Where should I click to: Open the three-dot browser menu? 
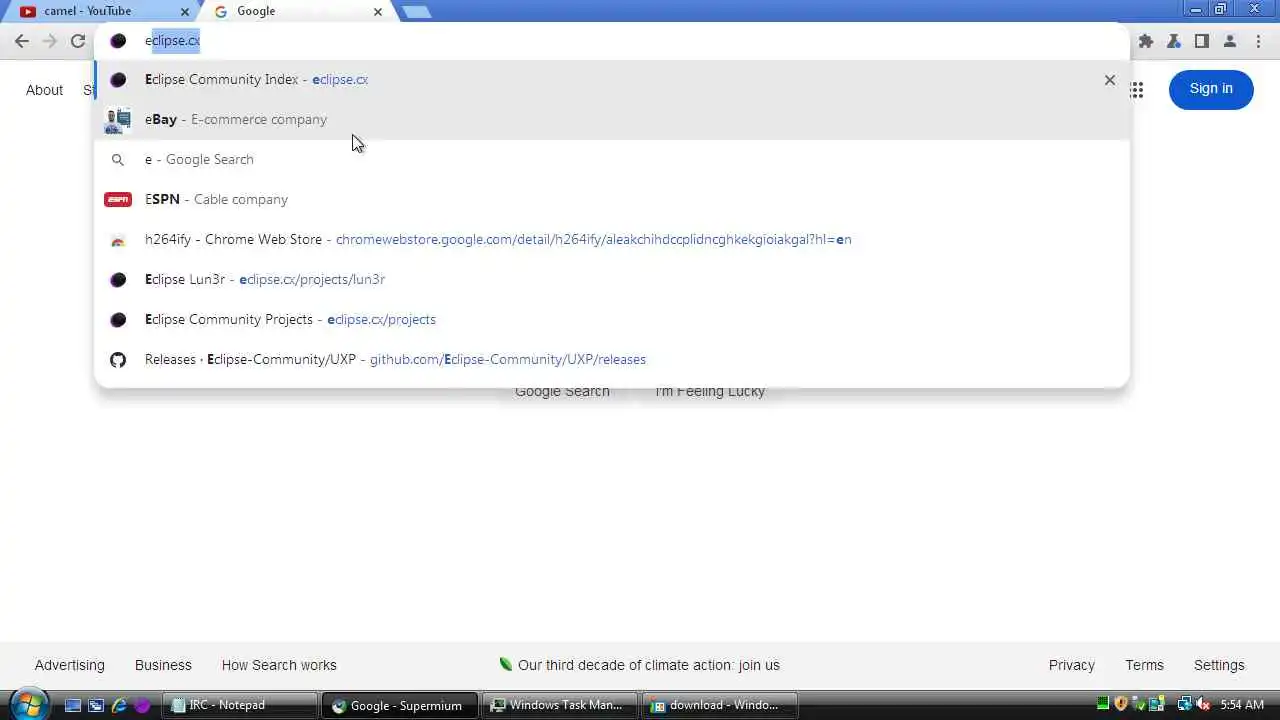tap(1257, 41)
